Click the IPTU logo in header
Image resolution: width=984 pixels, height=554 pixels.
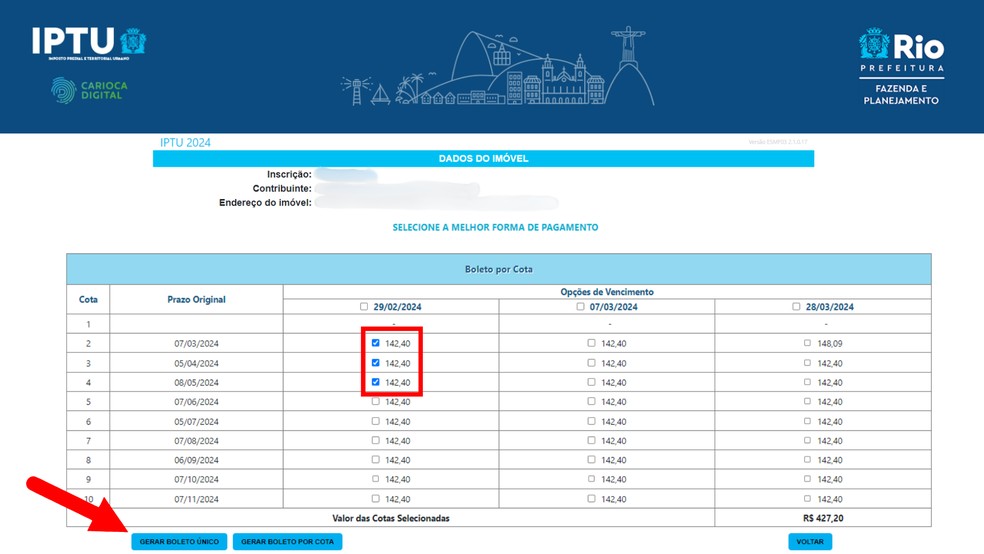click(89, 43)
